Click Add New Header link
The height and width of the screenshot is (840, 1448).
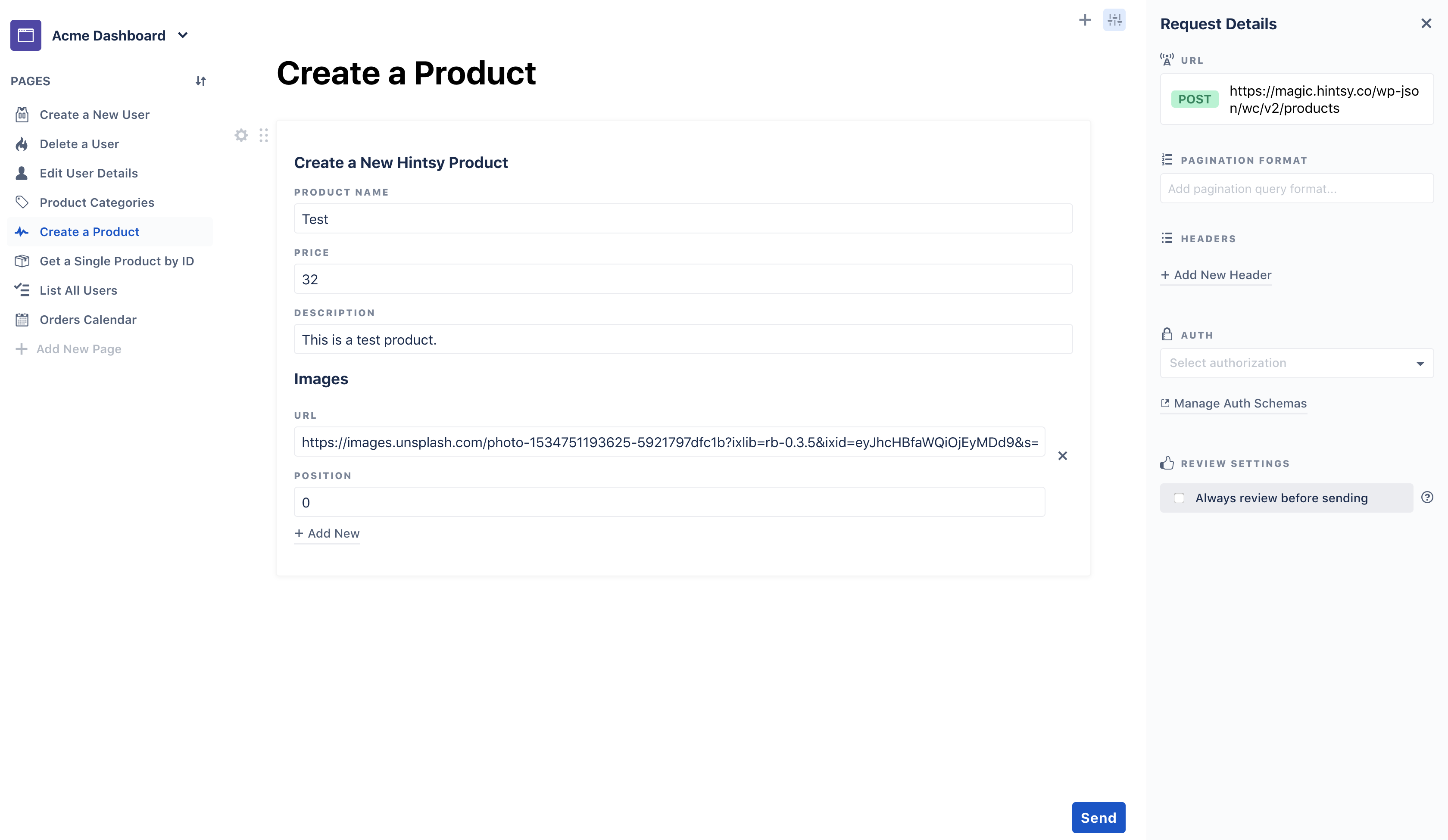click(1222, 275)
